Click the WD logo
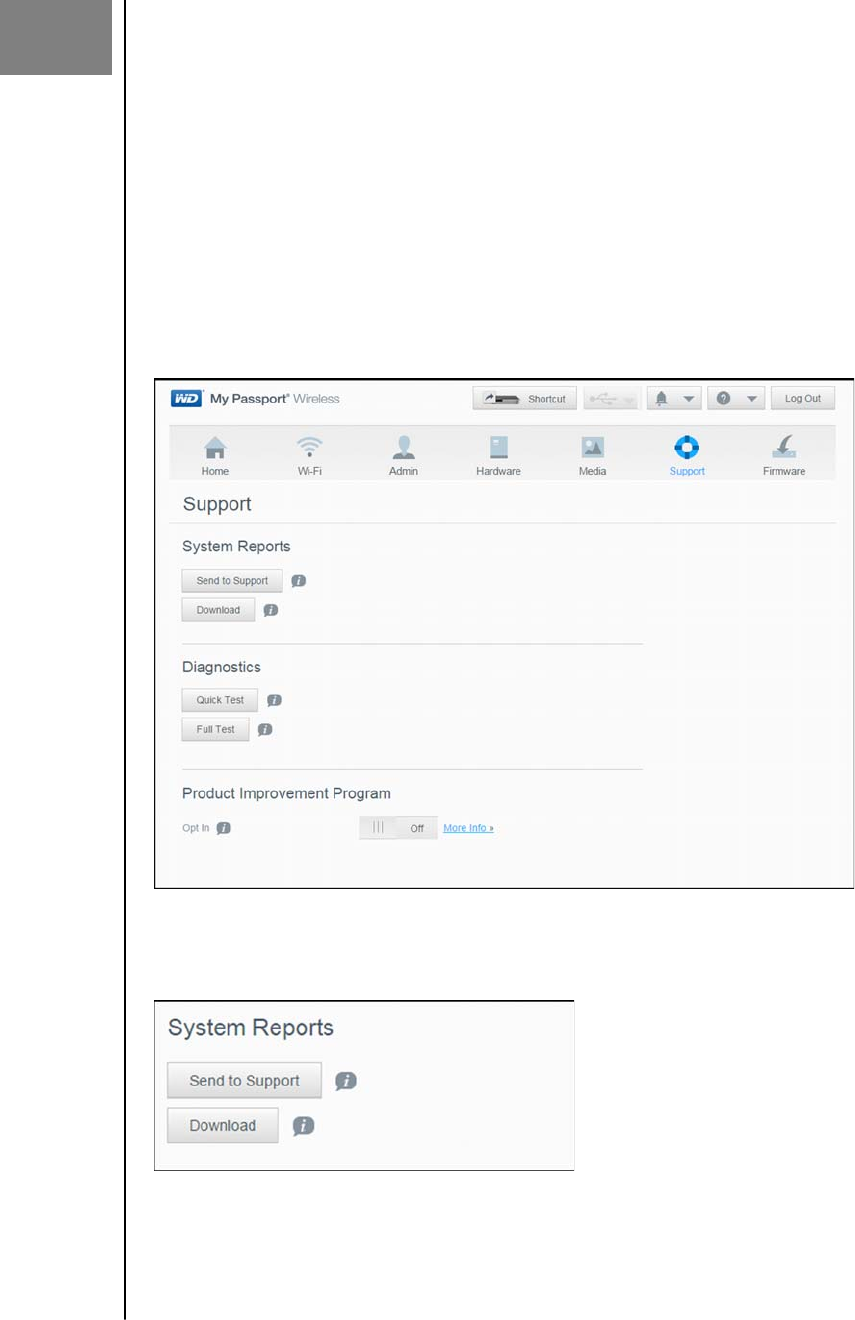 (x=187, y=398)
